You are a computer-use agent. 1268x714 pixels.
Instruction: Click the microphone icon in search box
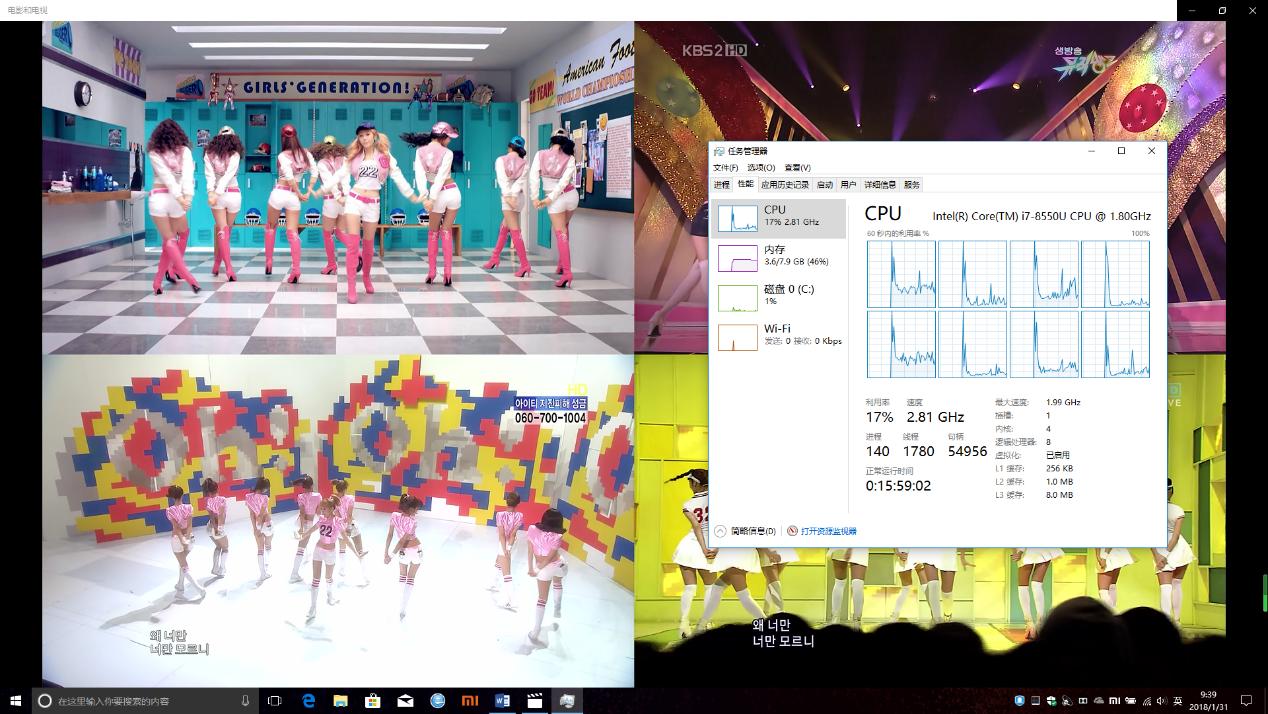click(x=245, y=701)
